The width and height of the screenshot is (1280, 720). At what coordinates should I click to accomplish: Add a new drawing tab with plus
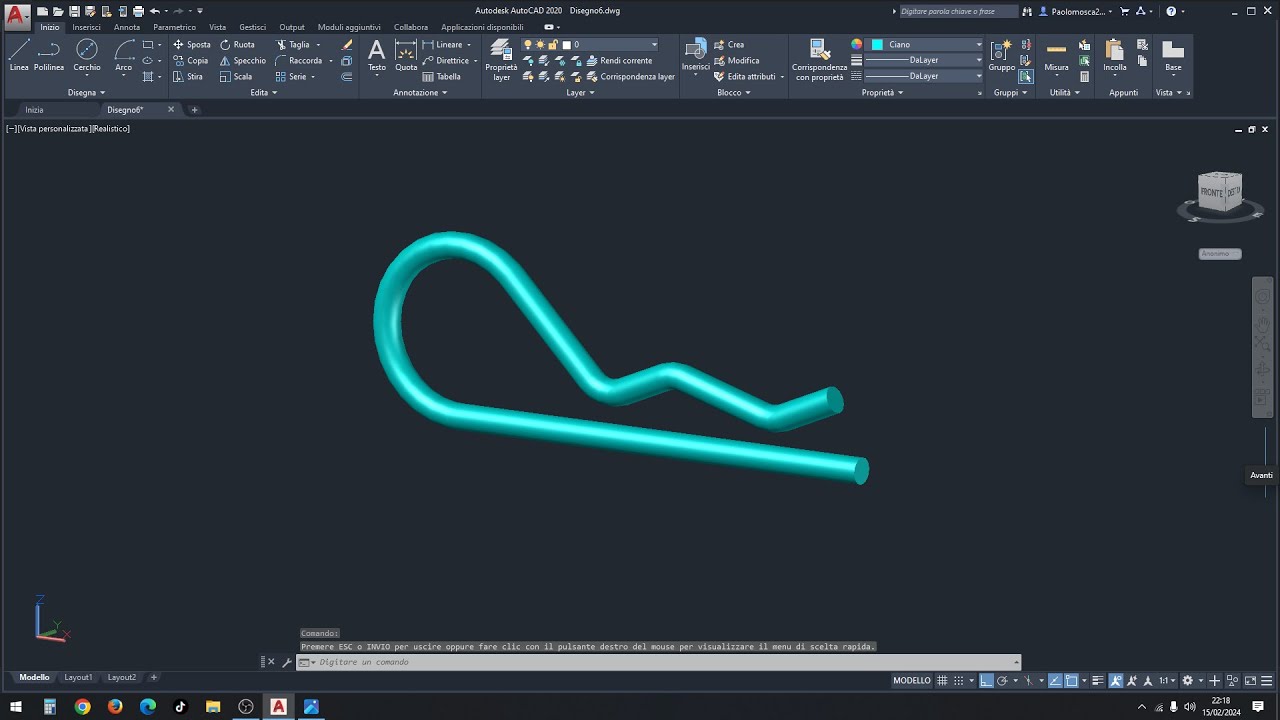click(x=194, y=110)
